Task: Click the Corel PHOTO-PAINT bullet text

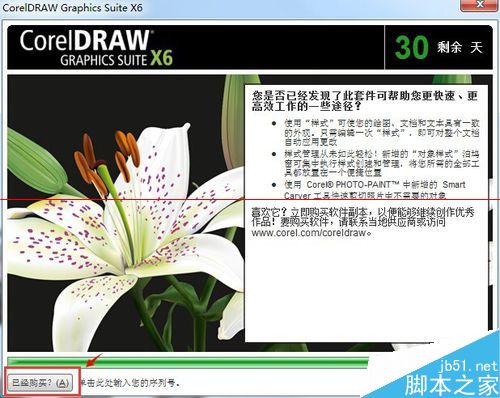Action: 374,190
